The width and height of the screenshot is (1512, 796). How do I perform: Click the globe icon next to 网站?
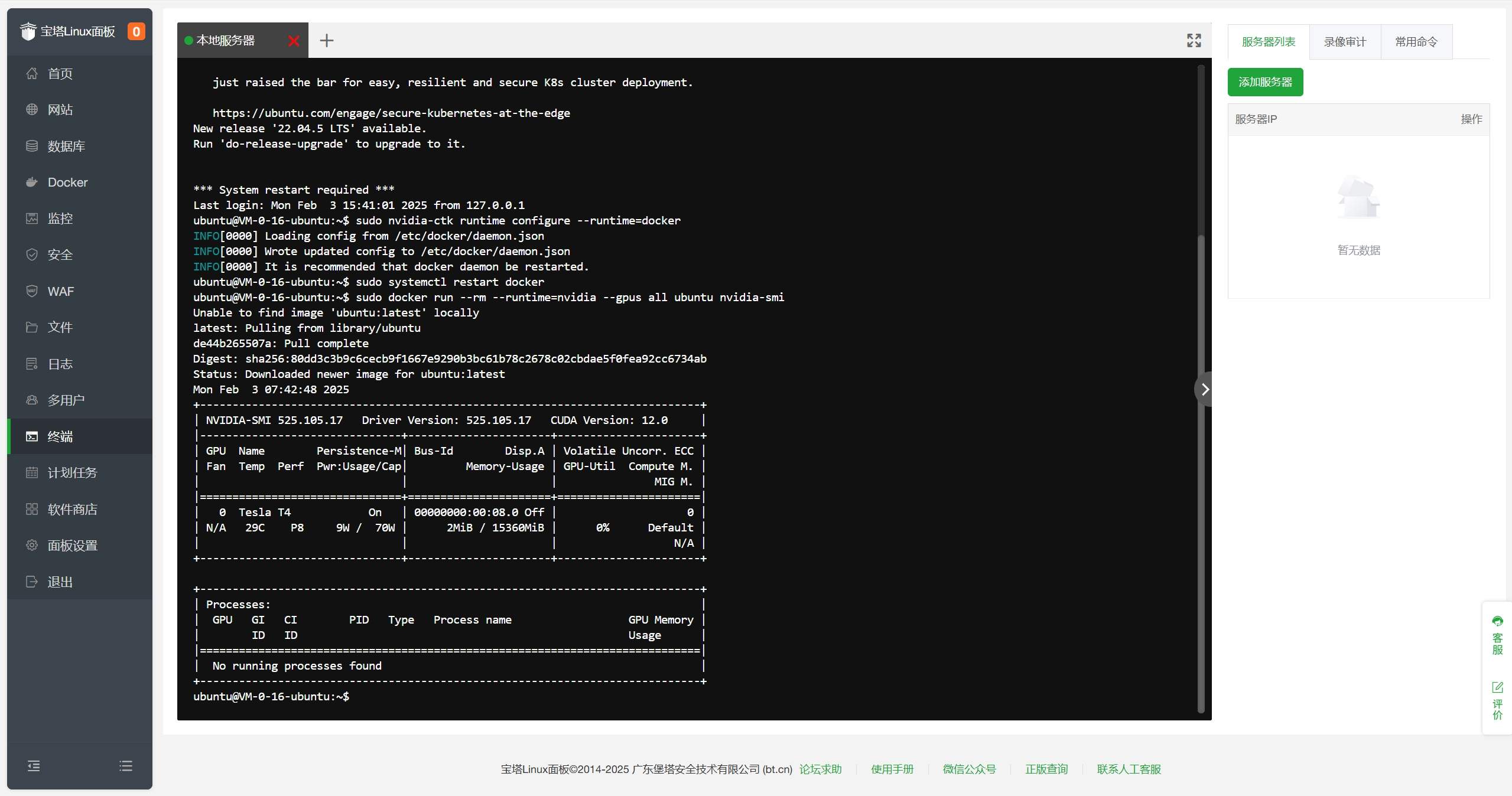32,110
